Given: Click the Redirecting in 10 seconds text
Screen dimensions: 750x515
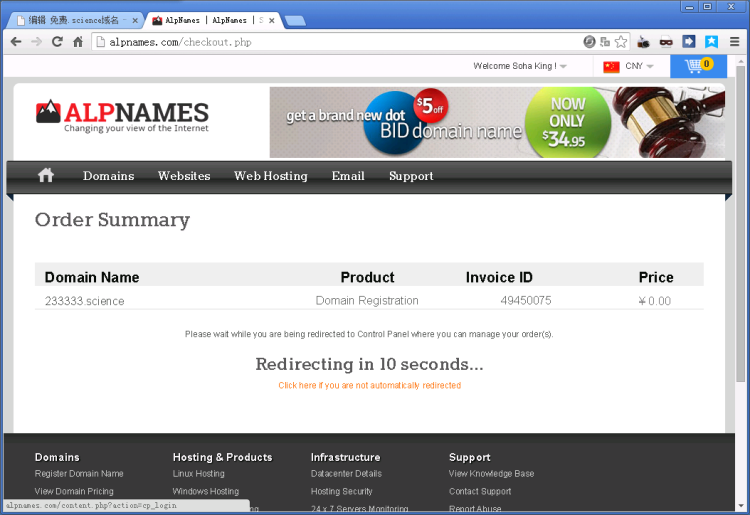Looking at the screenshot, I should point(370,364).
